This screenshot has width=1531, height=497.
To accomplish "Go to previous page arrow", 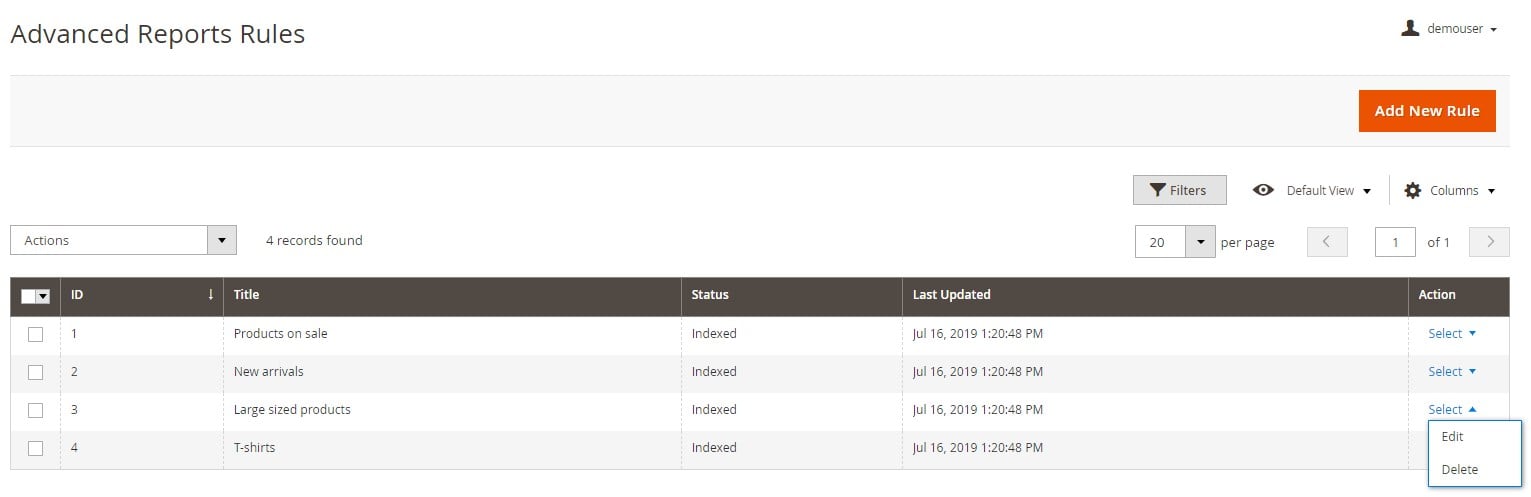I will pos(1327,242).
